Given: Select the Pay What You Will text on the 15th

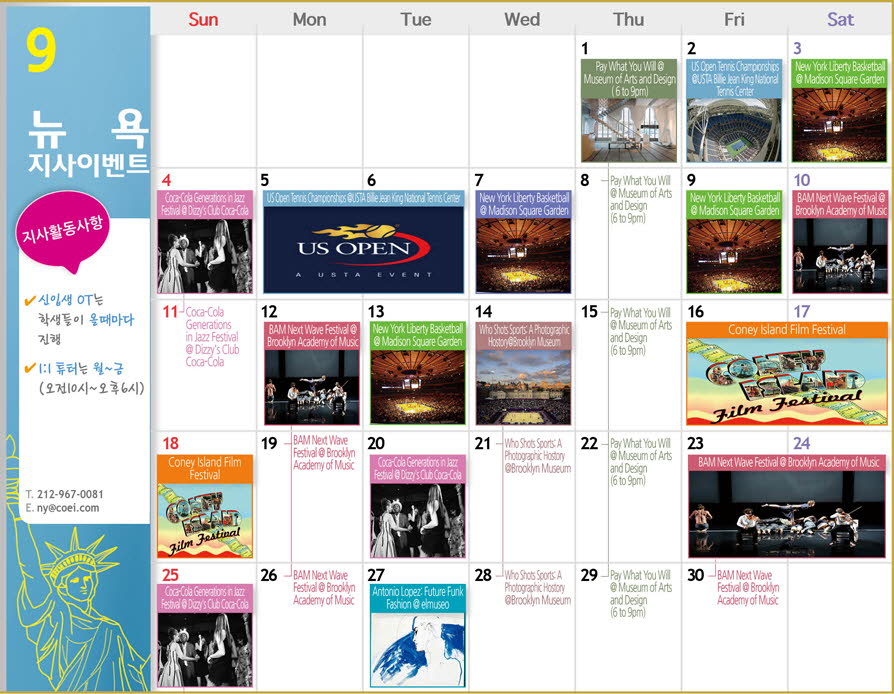Looking at the screenshot, I should 641,331.
